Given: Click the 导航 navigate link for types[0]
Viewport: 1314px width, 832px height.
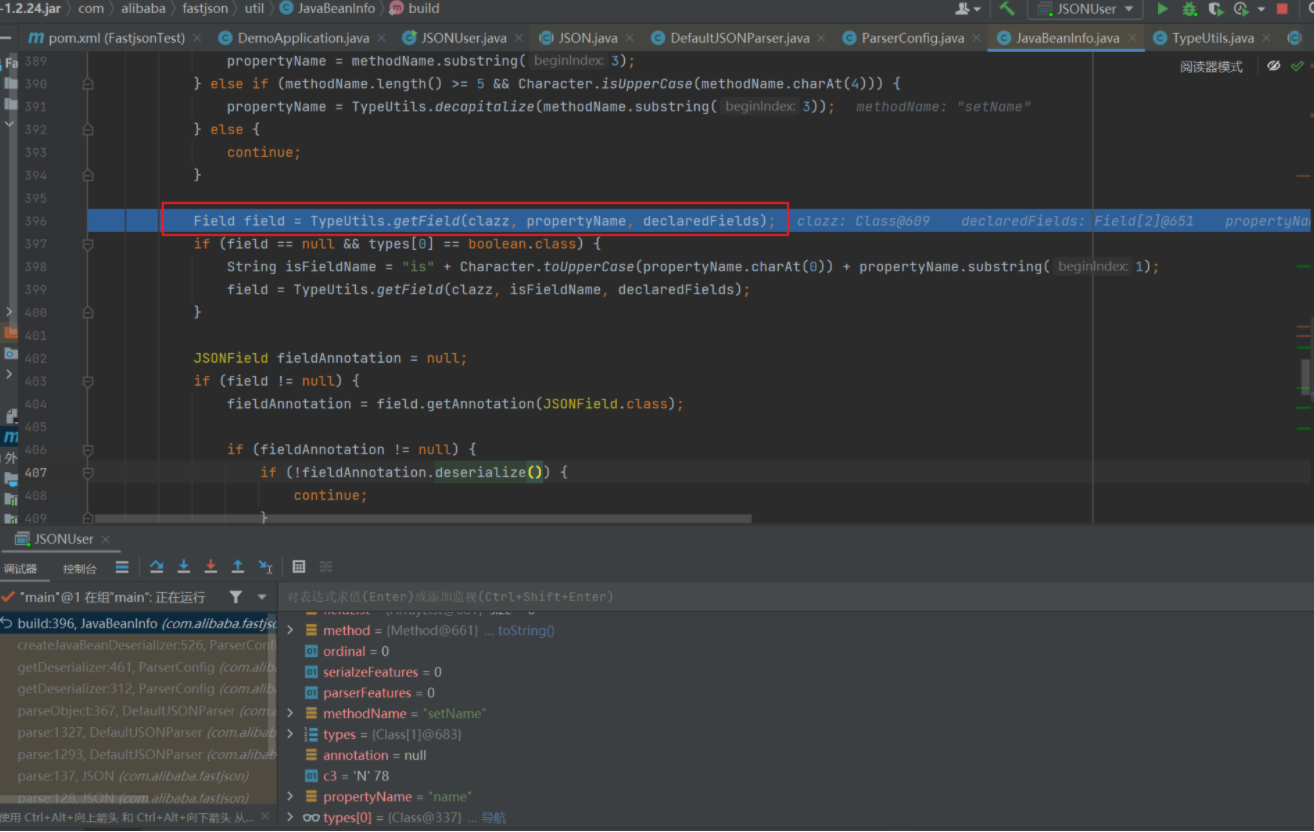Looking at the screenshot, I should pyautogui.click(x=494, y=817).
